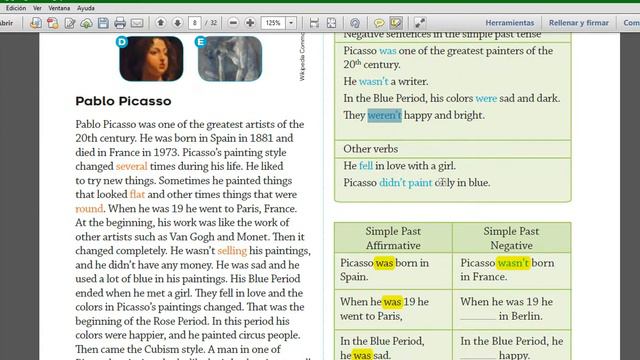Click the 'Simple Past Negative' header cell
The image size is (640, 360).
coord(511,238)
